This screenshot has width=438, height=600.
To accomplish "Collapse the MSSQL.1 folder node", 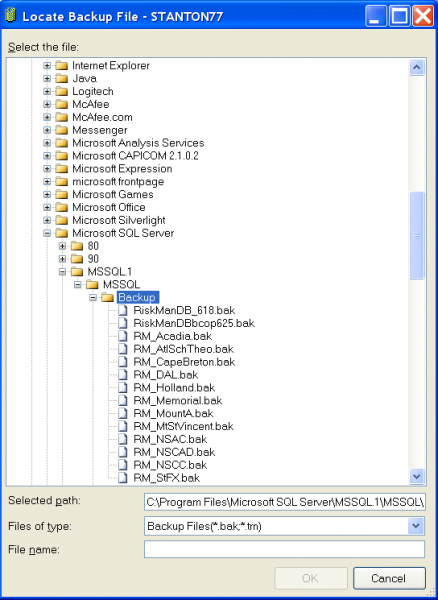I will (x=62, y=272).
